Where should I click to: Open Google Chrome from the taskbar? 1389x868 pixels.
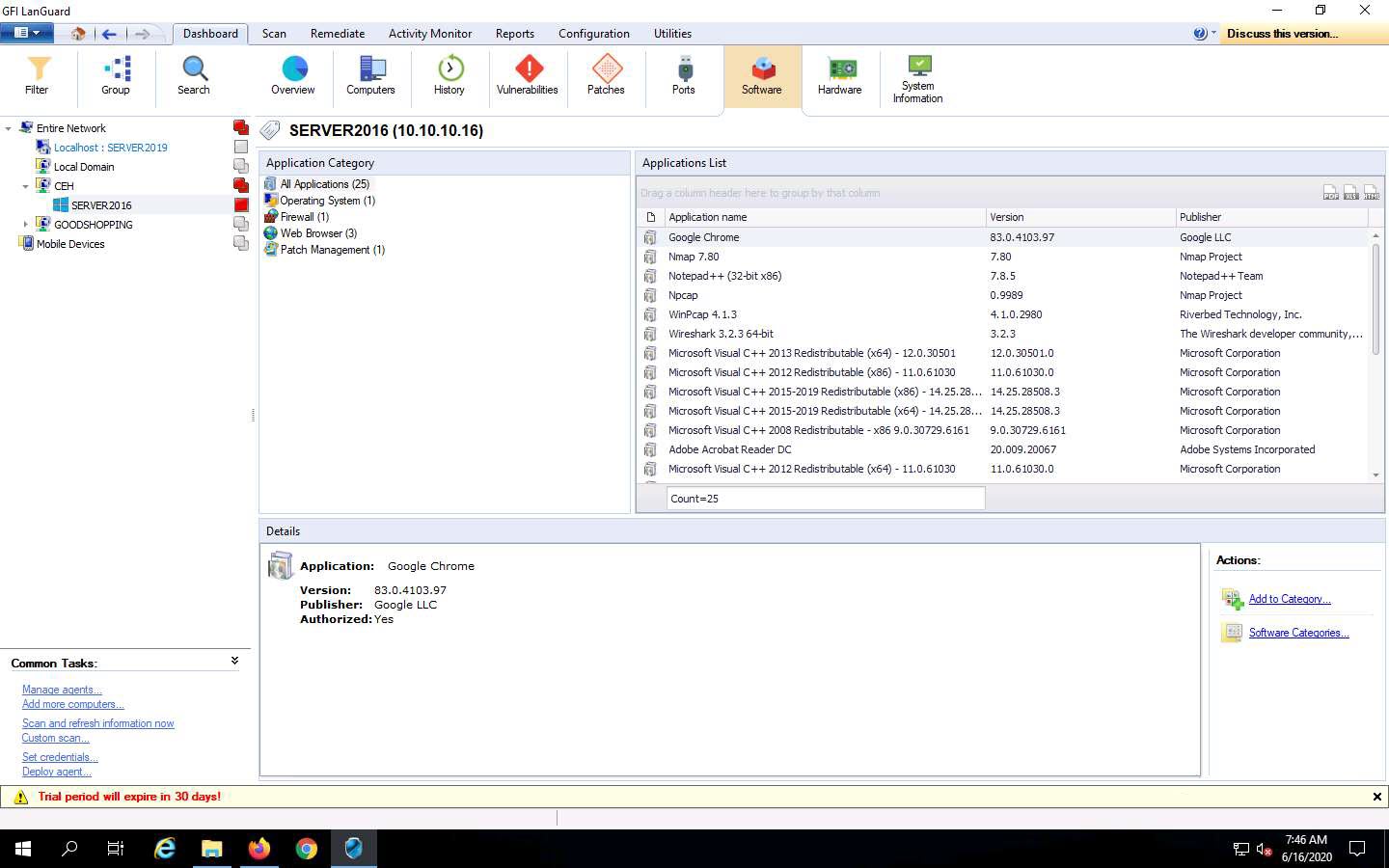(306, 849)
